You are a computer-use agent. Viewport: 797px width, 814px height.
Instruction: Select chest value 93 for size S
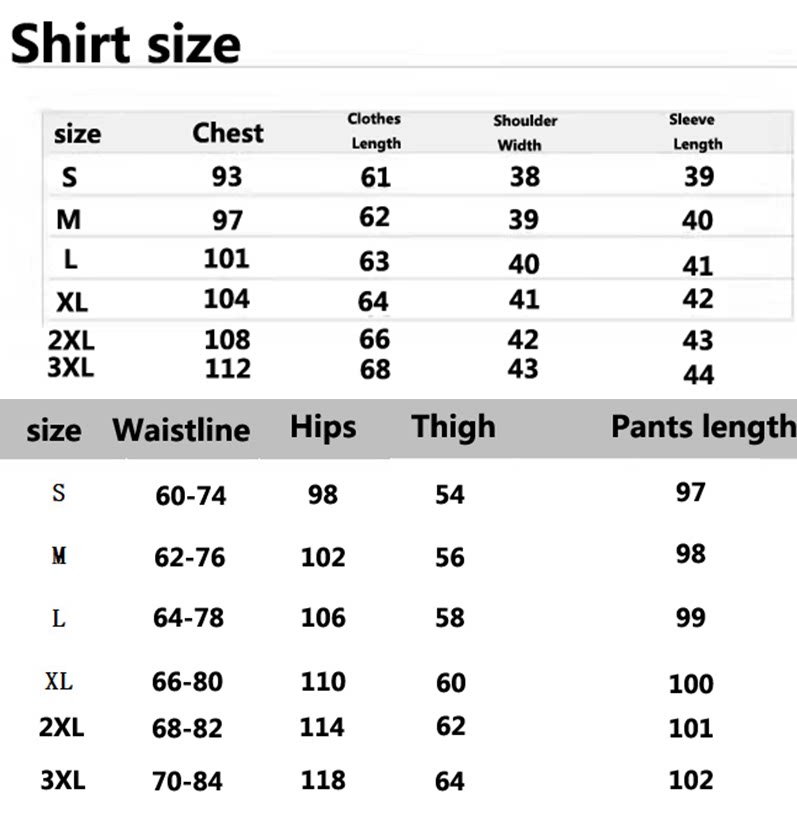point(226,177)
